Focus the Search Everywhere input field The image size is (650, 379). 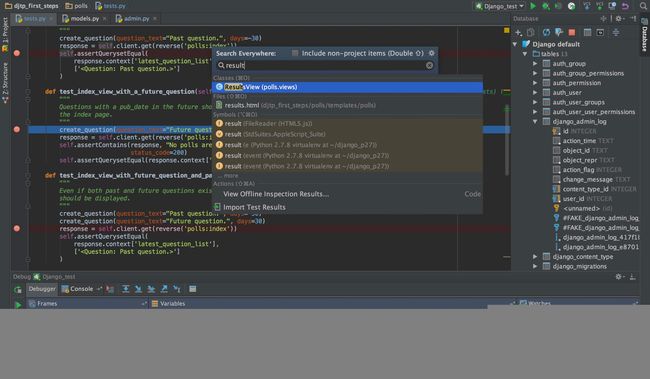pyautogui.click(x=325, y=66)
